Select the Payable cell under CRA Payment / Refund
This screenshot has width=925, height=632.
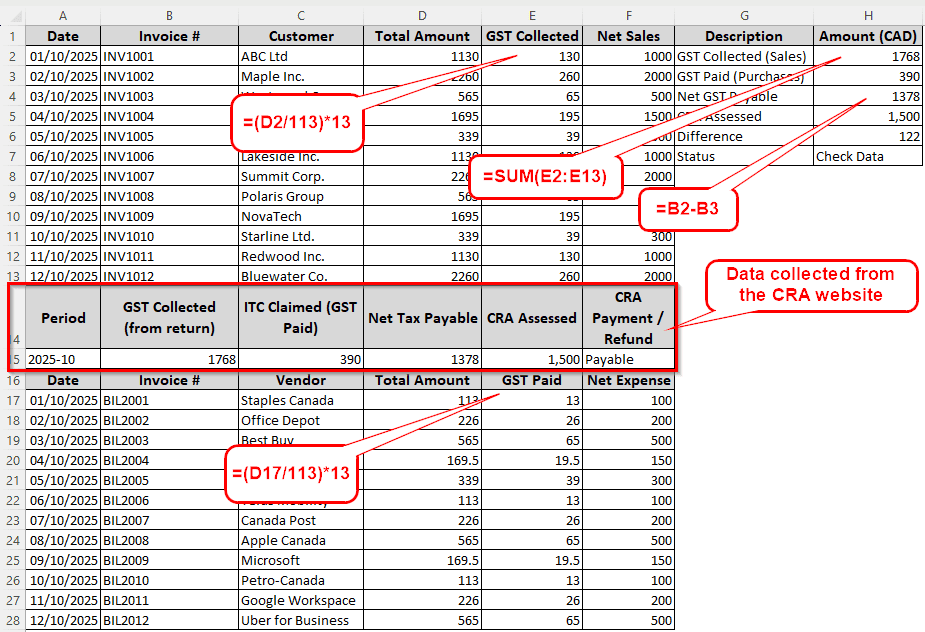point(628,359)
